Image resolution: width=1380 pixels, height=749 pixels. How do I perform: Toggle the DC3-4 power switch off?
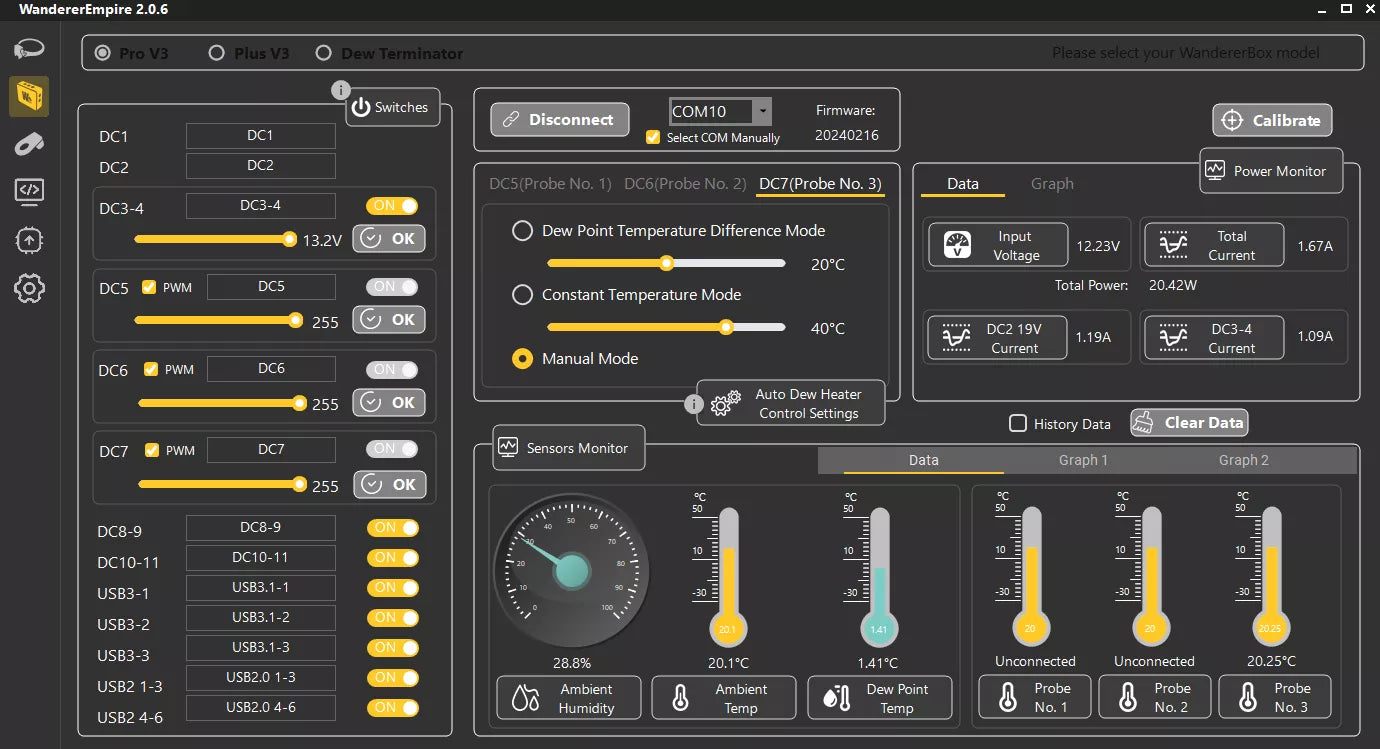[392, 206]
